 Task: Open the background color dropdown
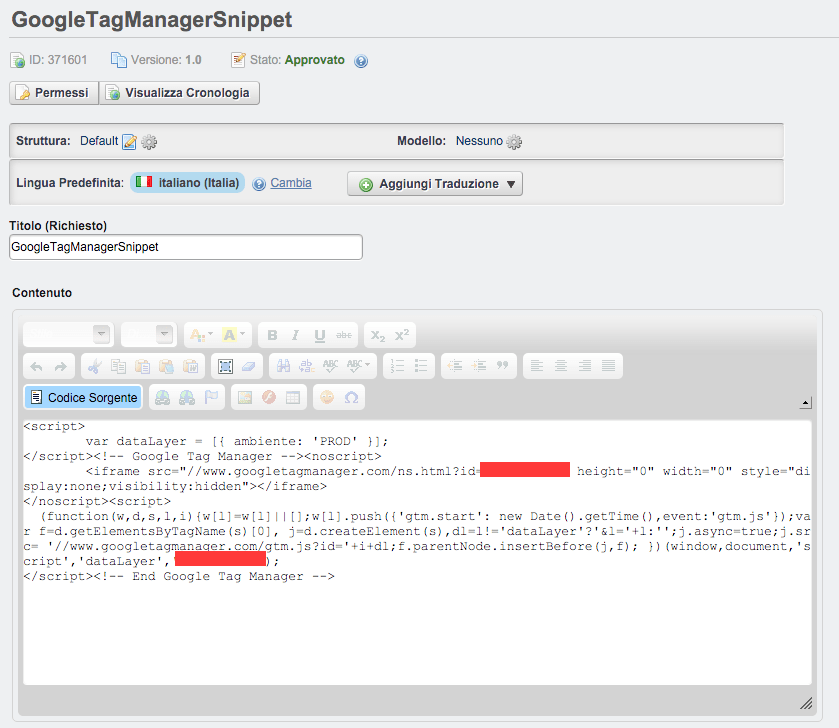point(234,335)
